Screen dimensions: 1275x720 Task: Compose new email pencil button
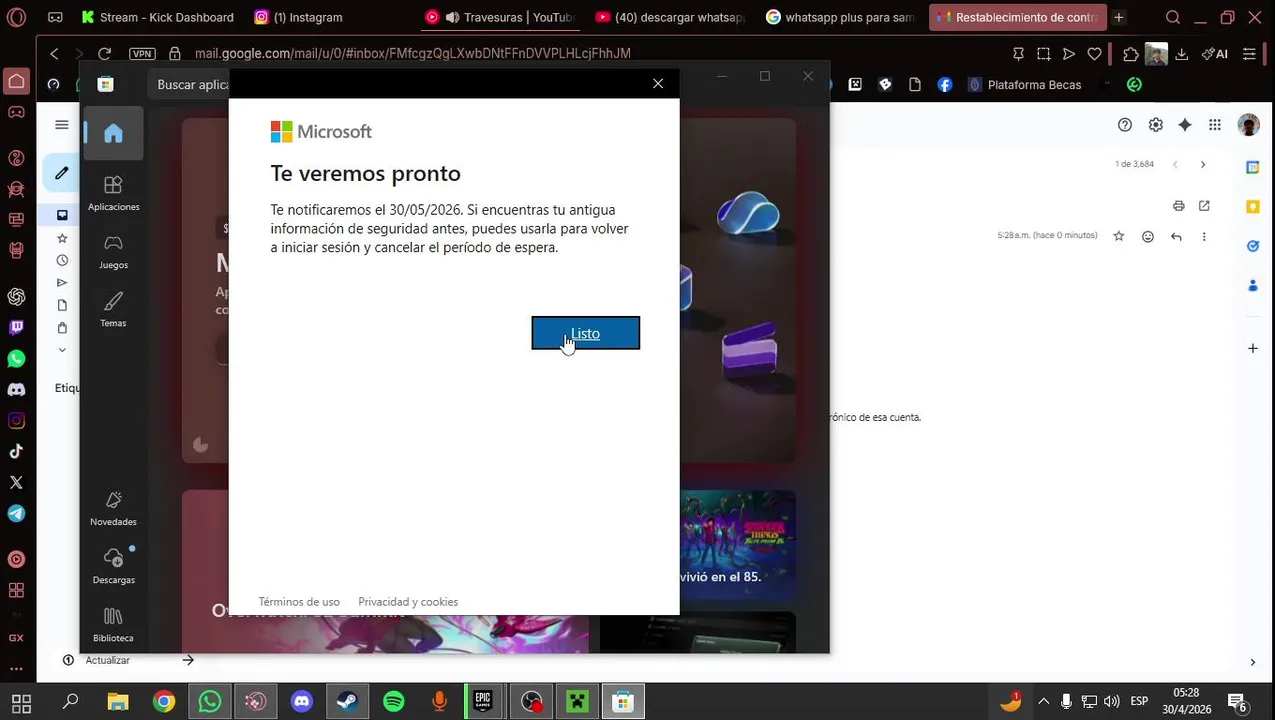point(62,172)
